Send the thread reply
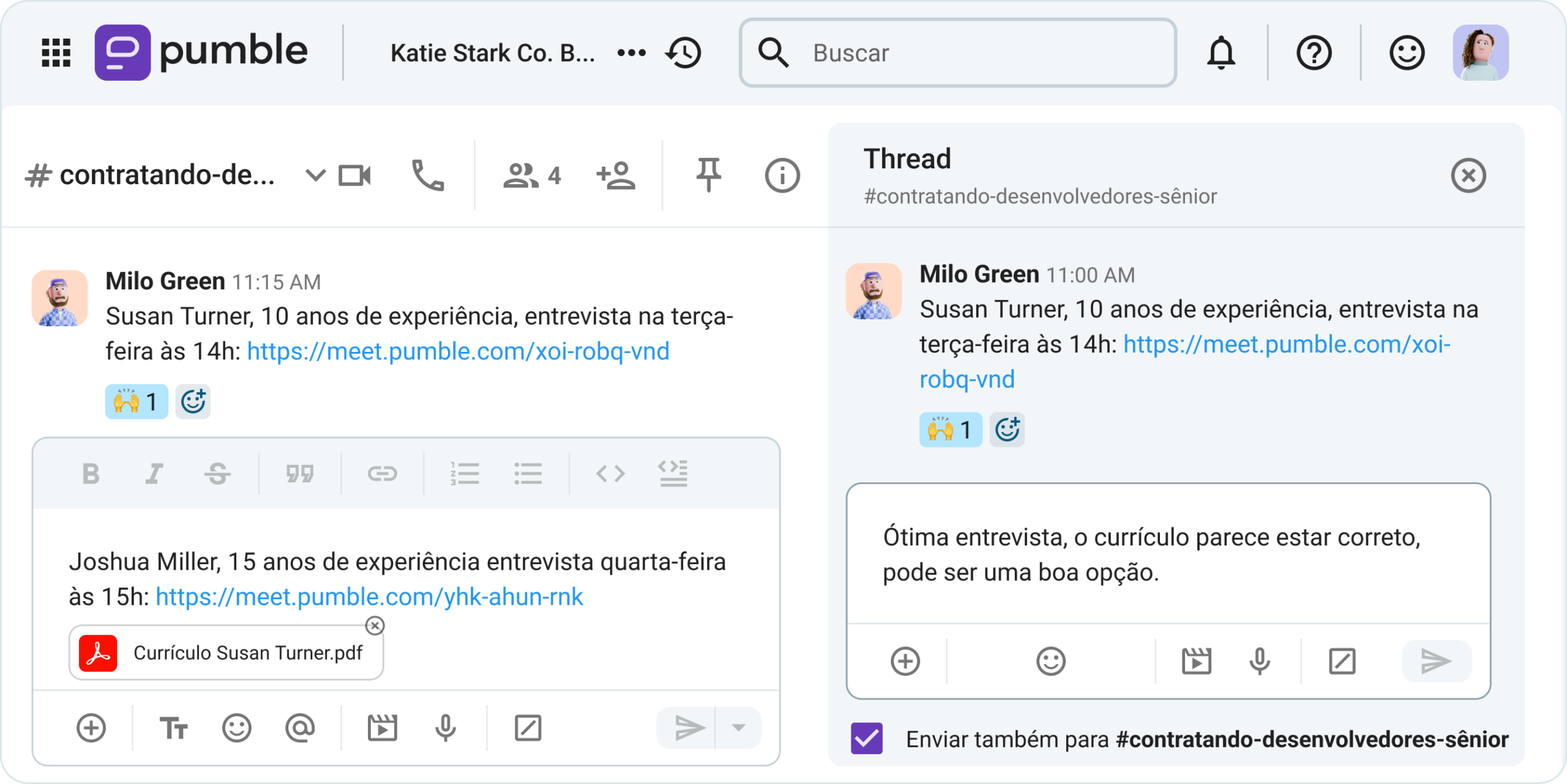Image resolution: width=1567 pixels, height=784 pixels. coord(1437,661)
